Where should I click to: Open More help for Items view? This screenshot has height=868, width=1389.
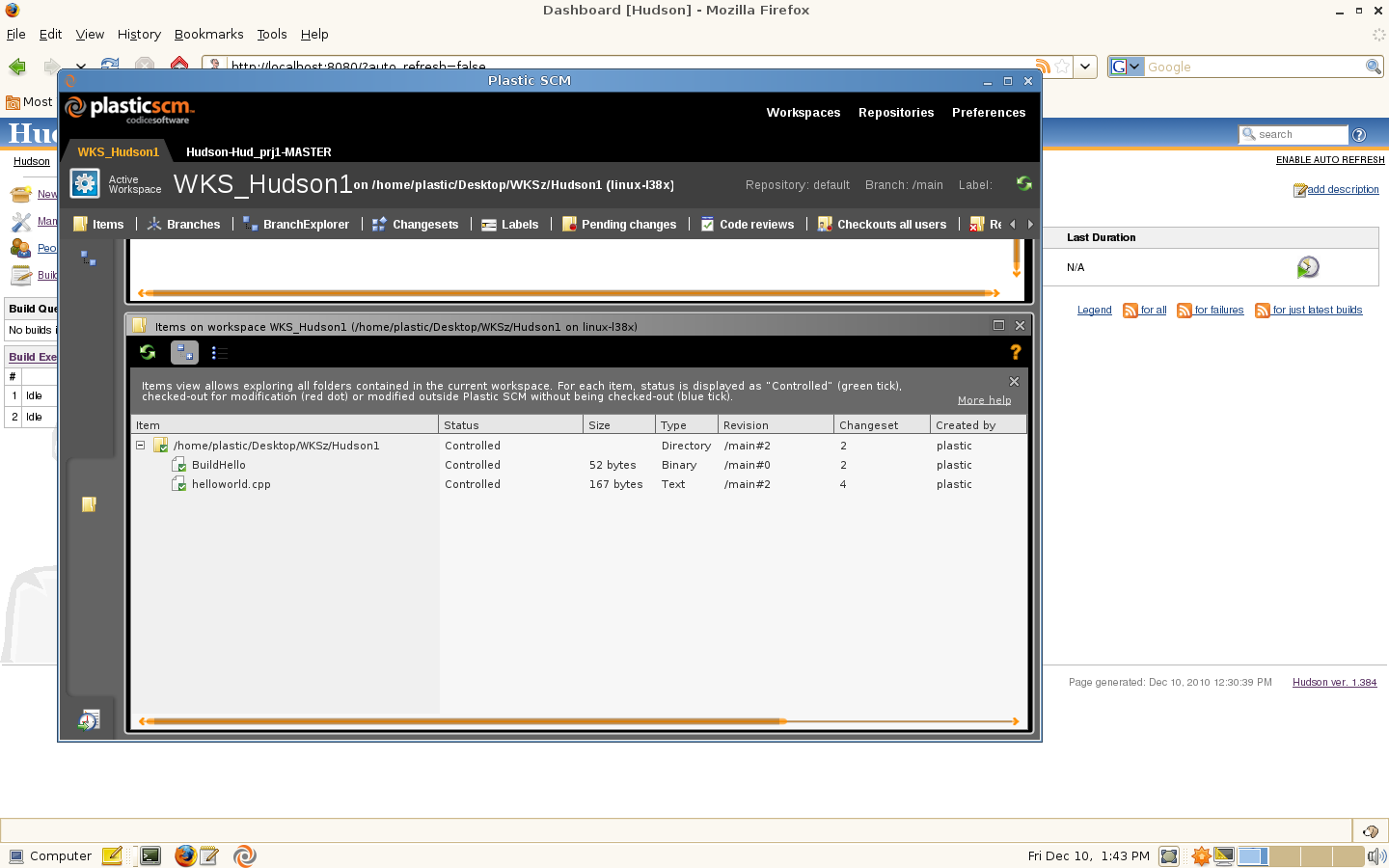(x=983, y=399)
